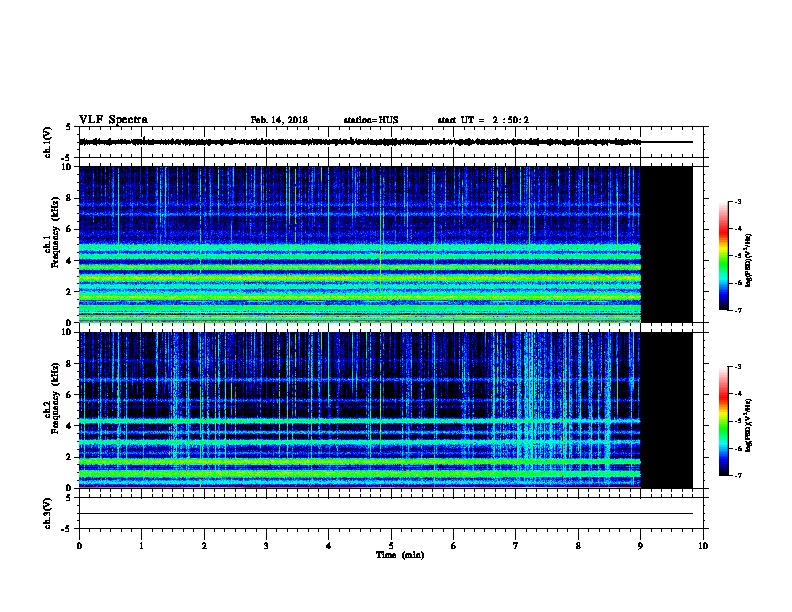This screenshot has height=612, width=792.
Task: Click the "station=HUS" label
Action: tap(371, 120)
